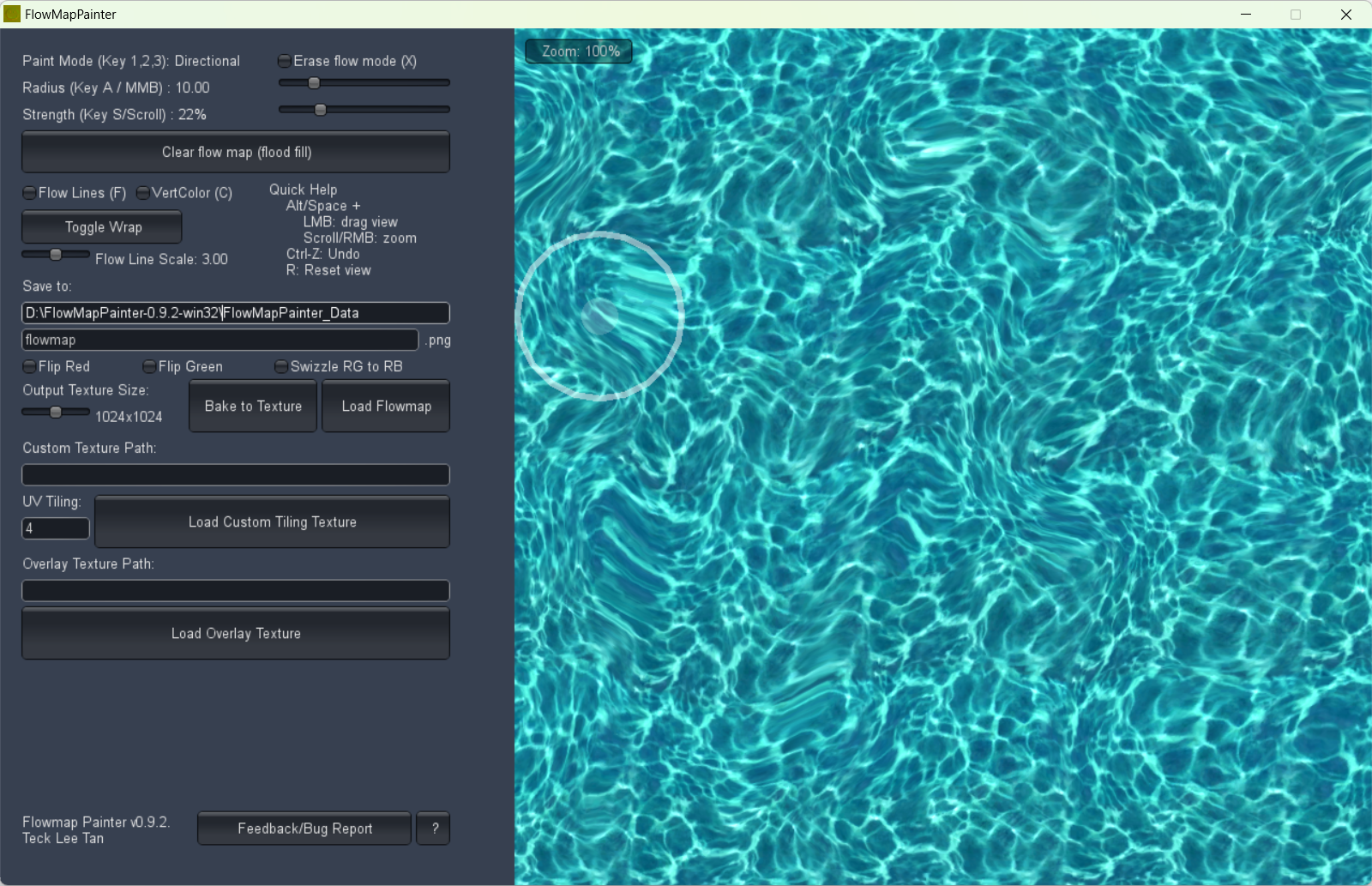This screenshot has height=886, width=1372.
Task: Enable Swizzle RG to RB
Action: (x=281, y=366)
